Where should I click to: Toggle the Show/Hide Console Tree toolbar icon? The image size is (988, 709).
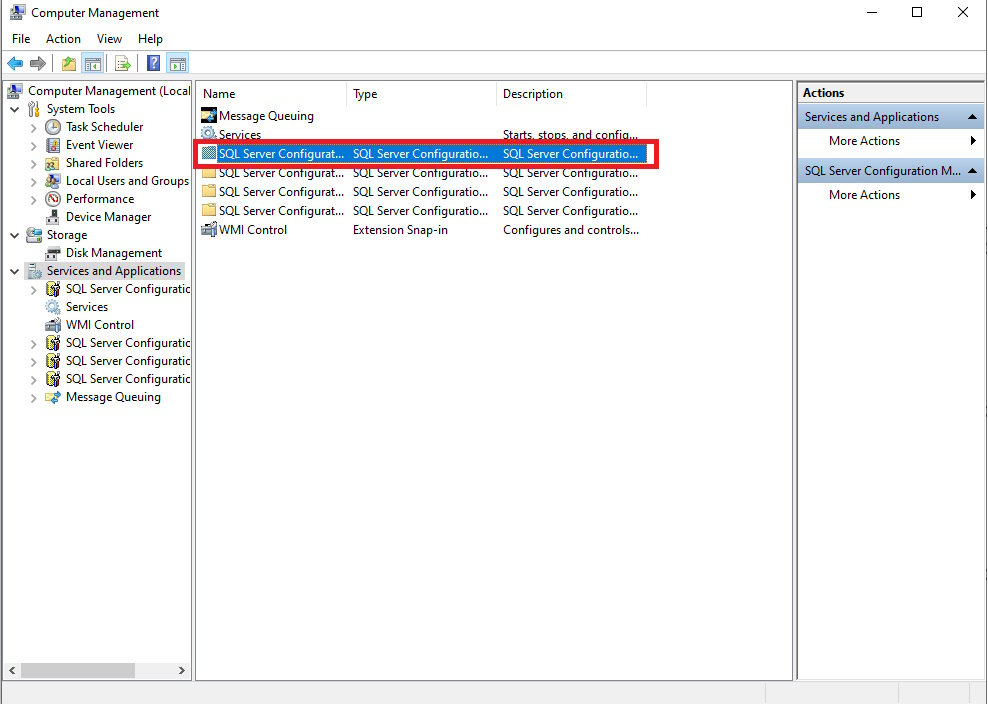pyautogui.click(x=93, y=64)
